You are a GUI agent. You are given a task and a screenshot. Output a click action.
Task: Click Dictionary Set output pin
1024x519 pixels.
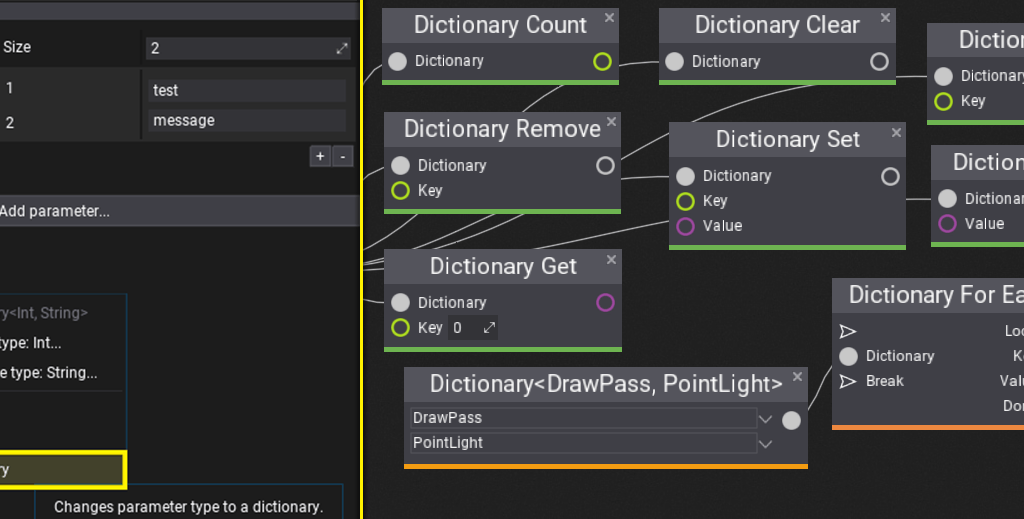coord(890,176)
